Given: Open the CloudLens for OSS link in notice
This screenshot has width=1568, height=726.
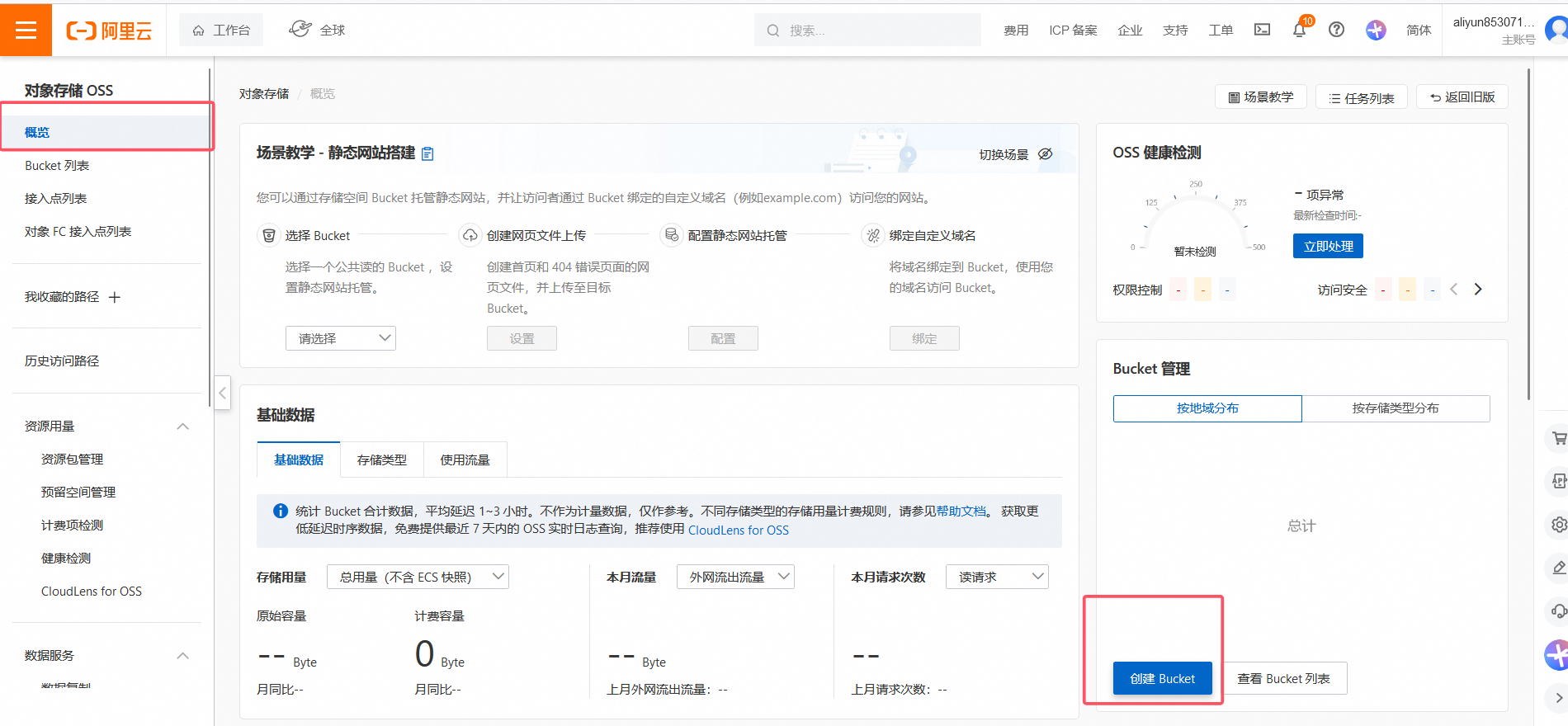Looking at the screenshot, I should (x=739, y=530).
